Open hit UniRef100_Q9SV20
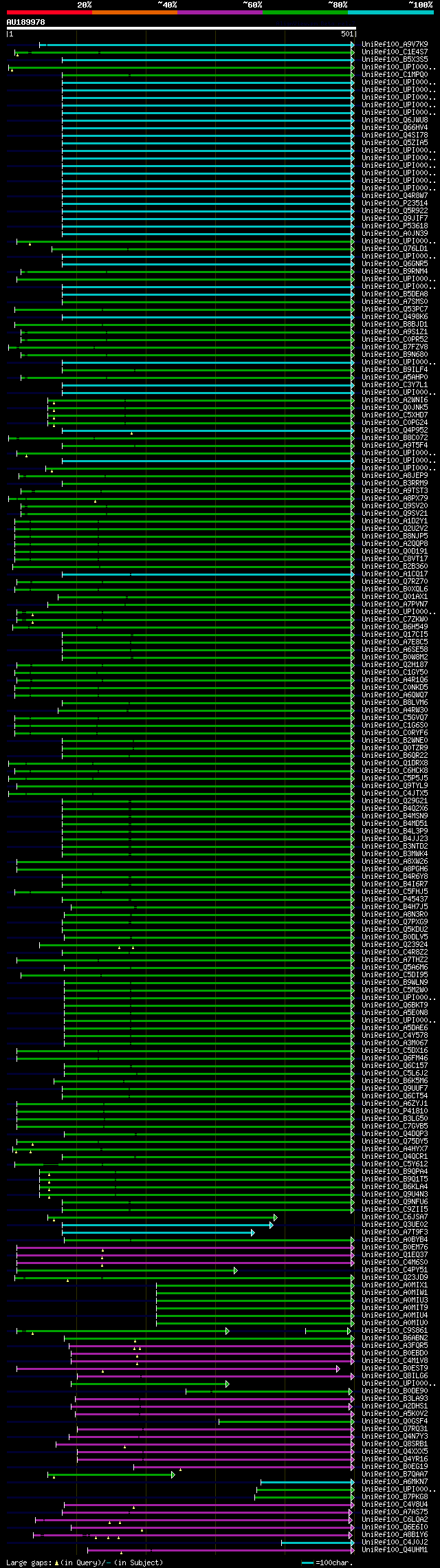The image size is (440, 1568). tap(395, 506)
